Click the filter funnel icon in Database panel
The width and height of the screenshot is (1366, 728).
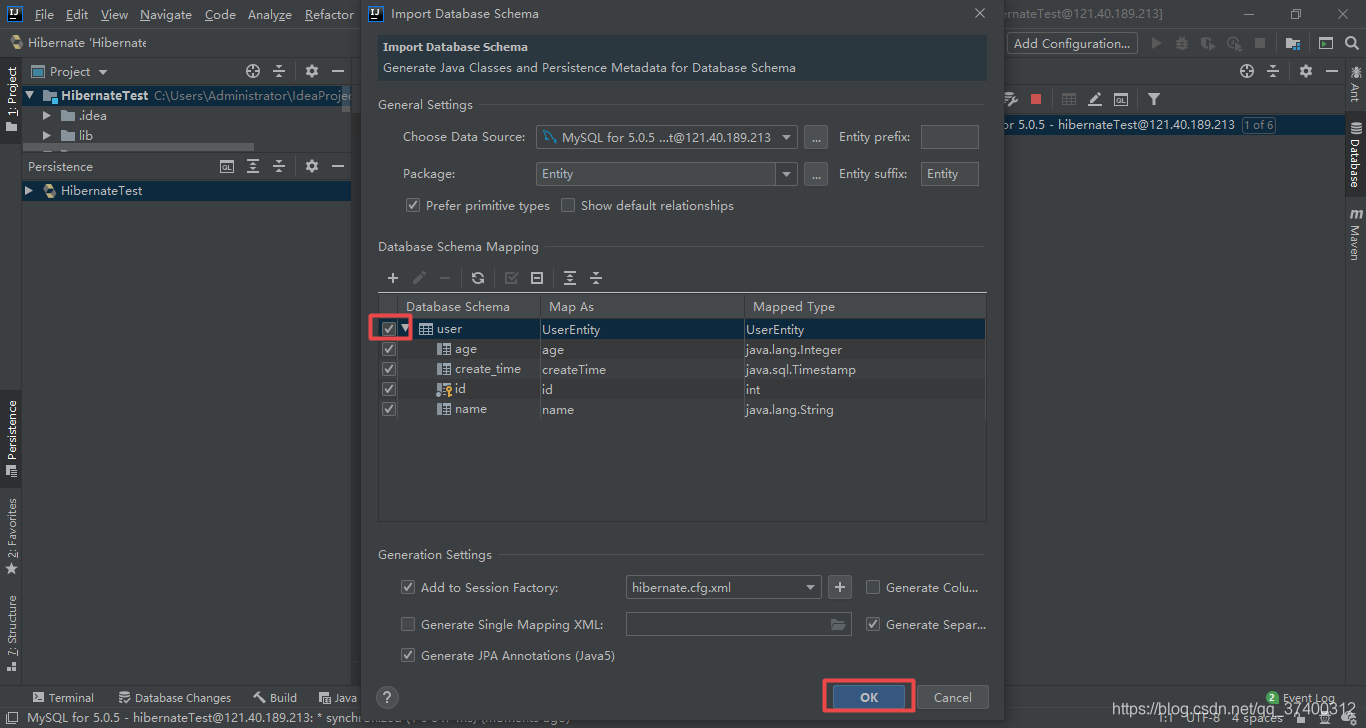[1154, 99]
